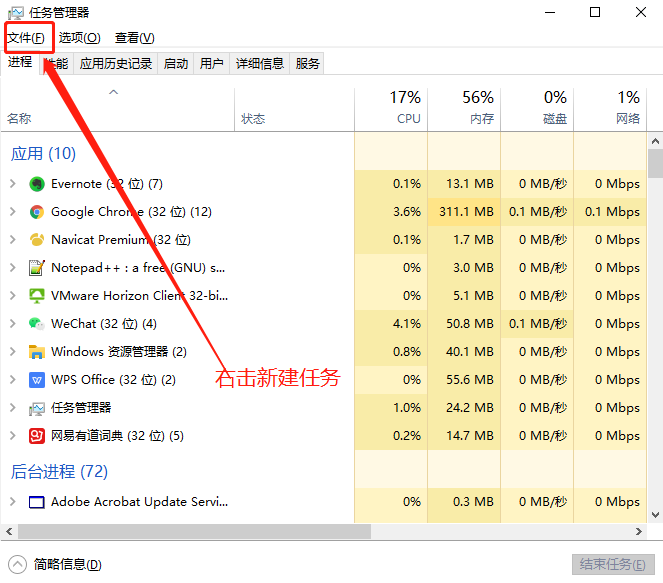Click WeChat's 4.1% CPU value
This screenshot has width=663, height=583.
(407, 324)
